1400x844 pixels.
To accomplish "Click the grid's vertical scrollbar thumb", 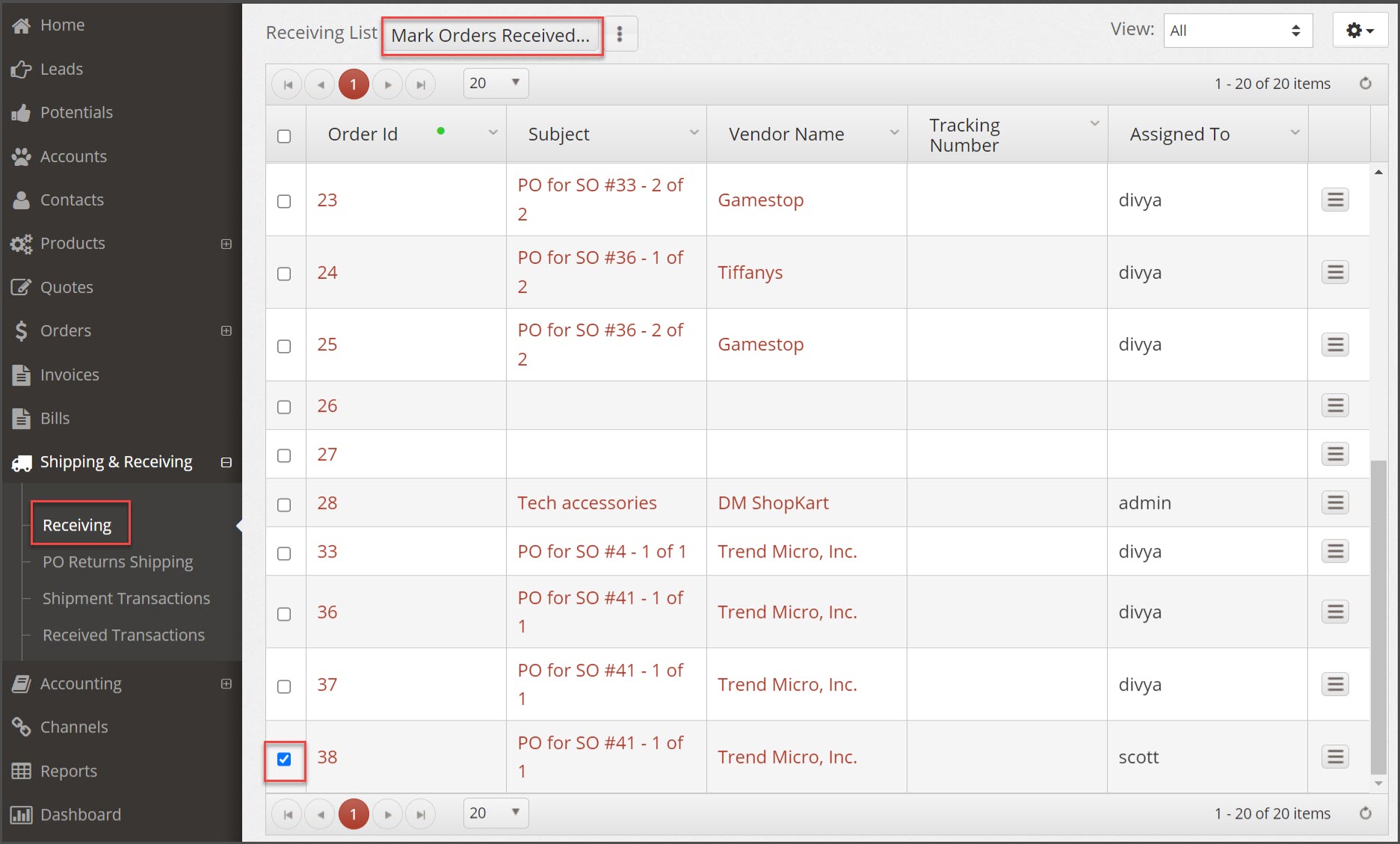I will 1378,617.
